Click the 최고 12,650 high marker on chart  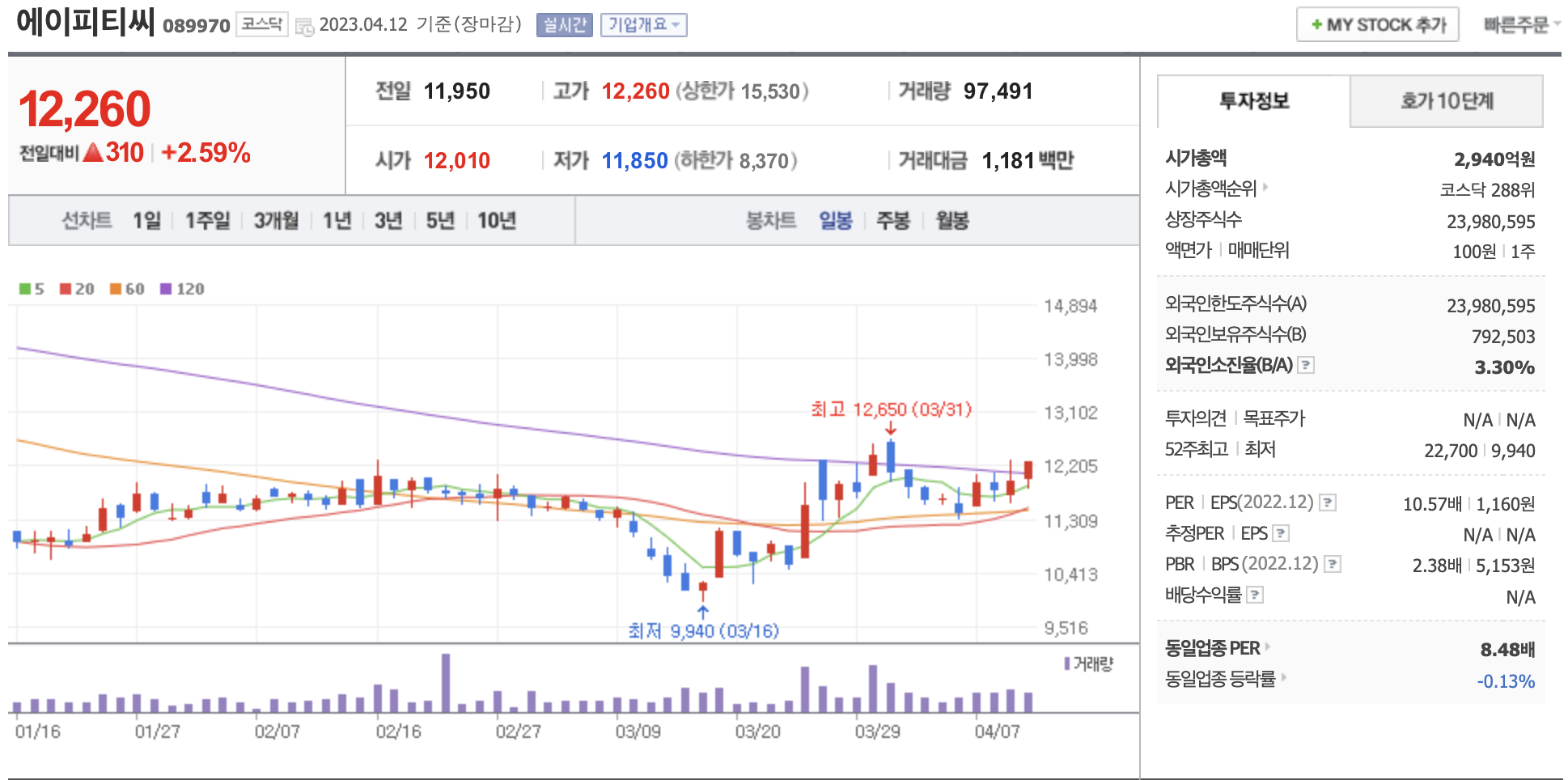tap(891, 410)
